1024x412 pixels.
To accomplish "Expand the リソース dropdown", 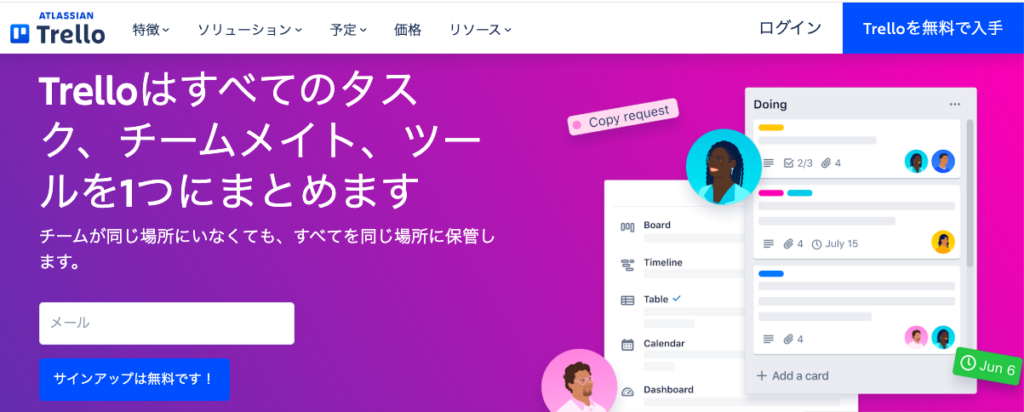I will click(x=480, y=30).
